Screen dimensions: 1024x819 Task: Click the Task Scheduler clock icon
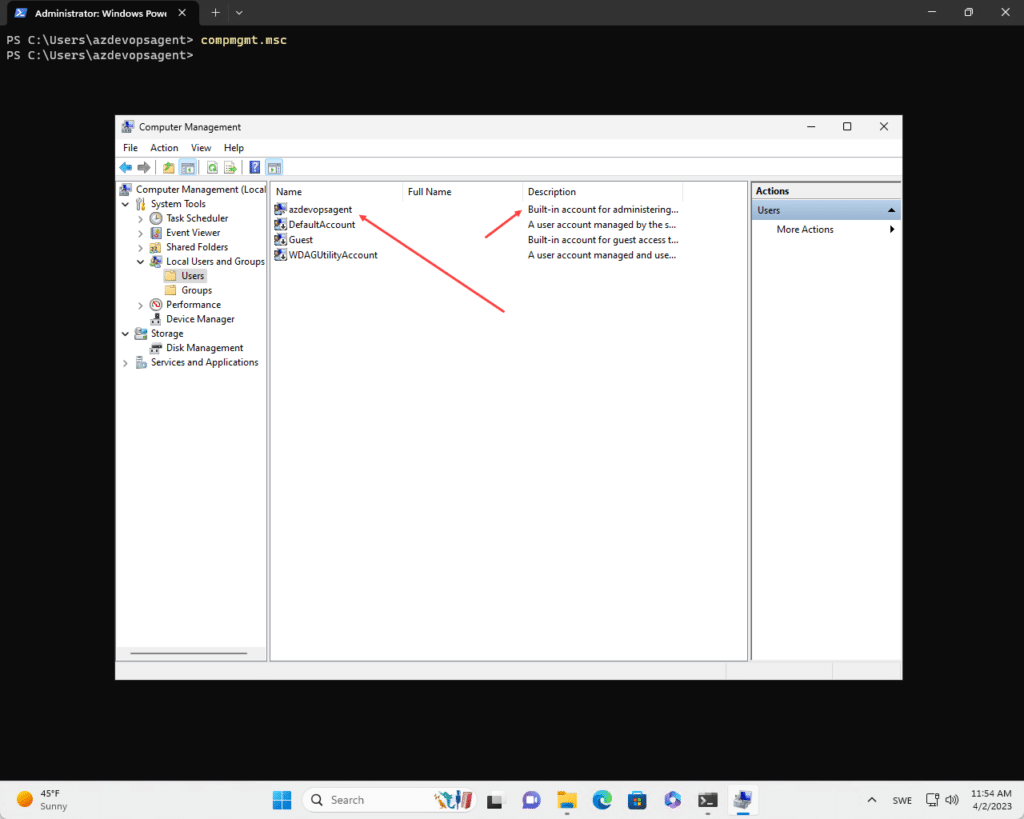pyautogui.click(x=156, y=218)
